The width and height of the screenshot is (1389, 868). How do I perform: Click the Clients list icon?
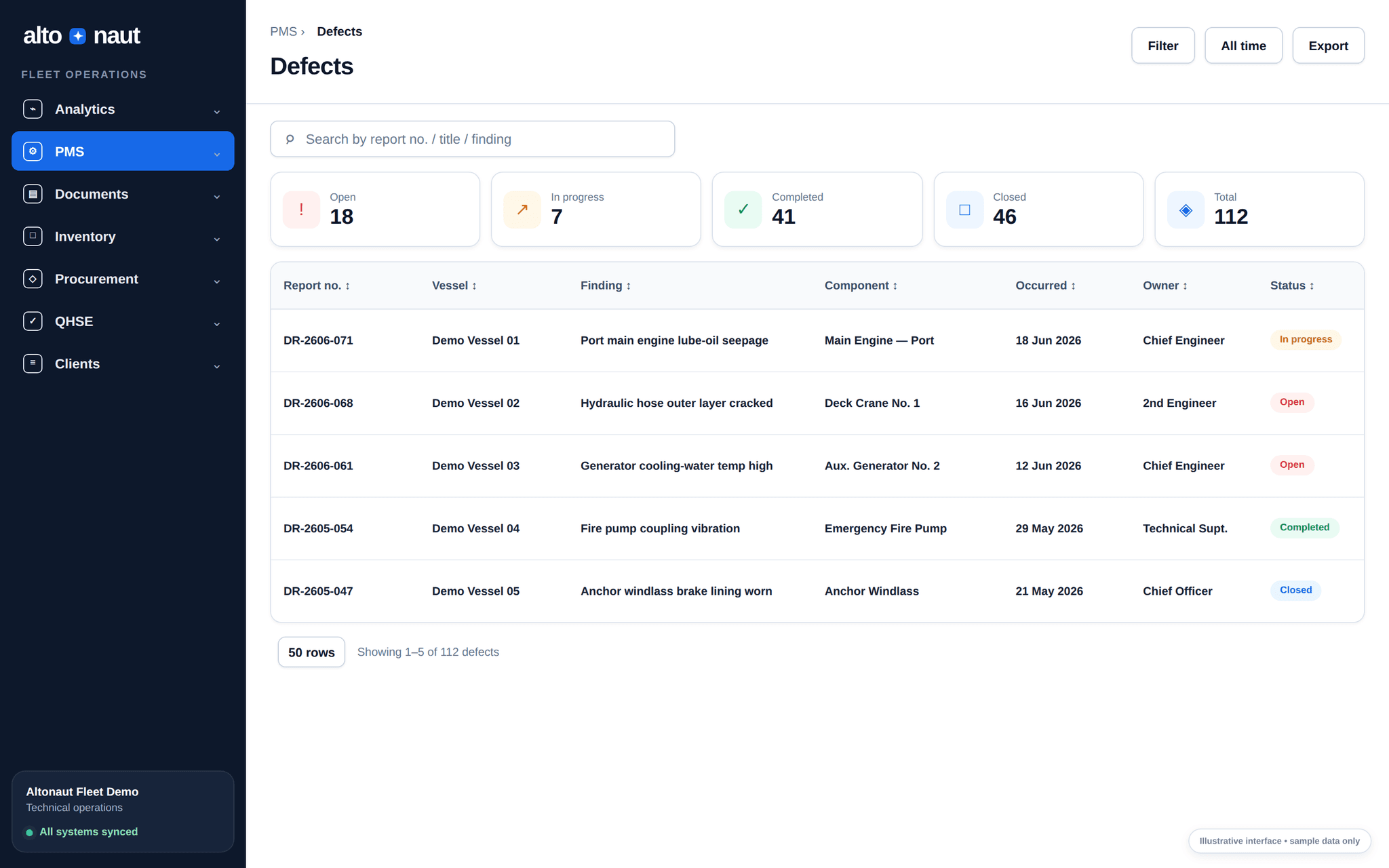33,363
